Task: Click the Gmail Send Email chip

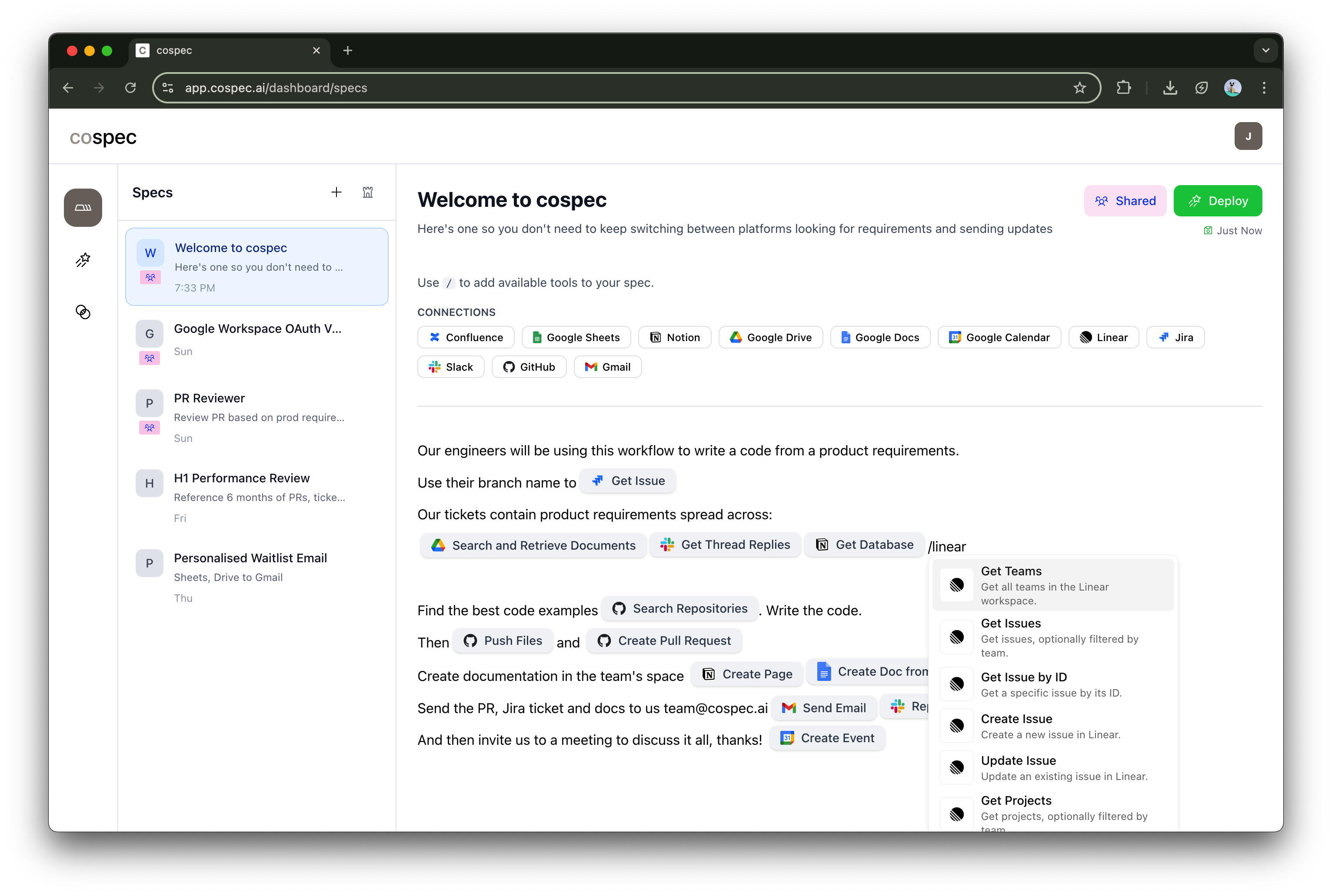Action: click(824, 708)
